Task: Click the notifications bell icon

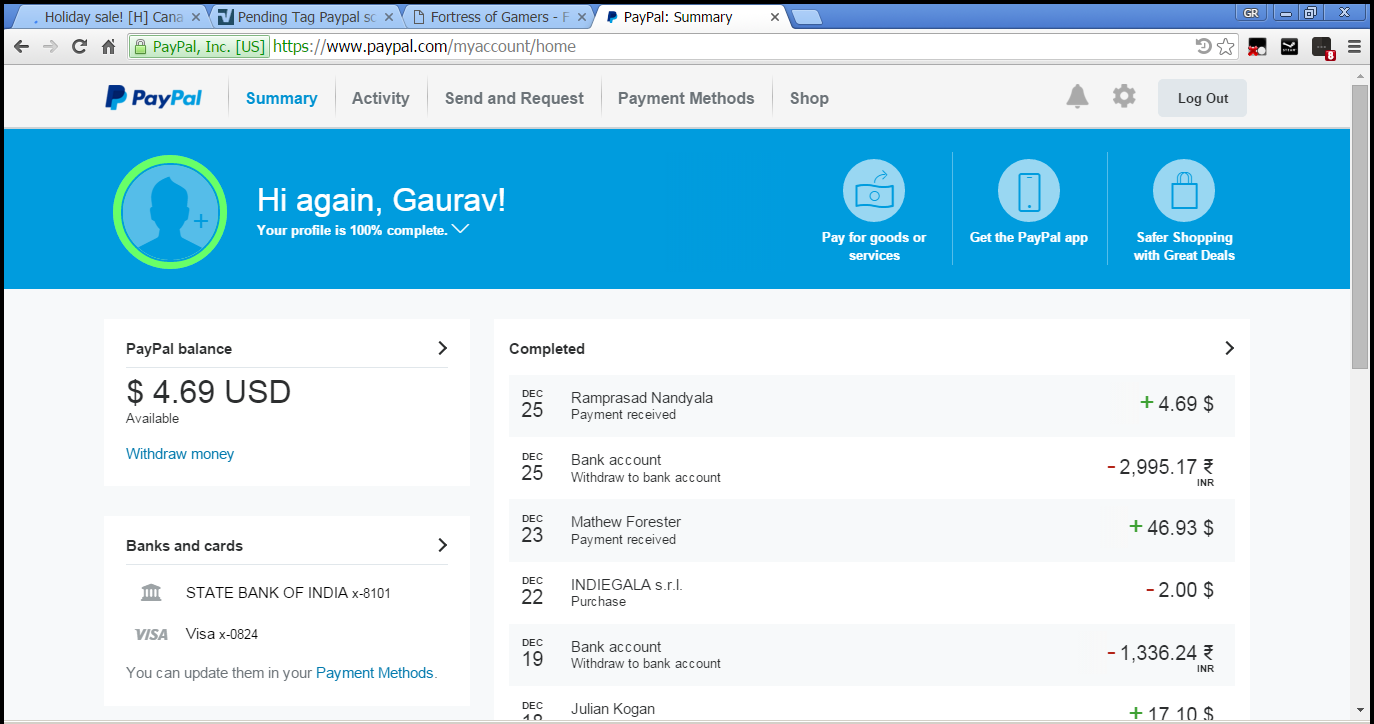Action: pyautogui.click(x=1077, y=97)
